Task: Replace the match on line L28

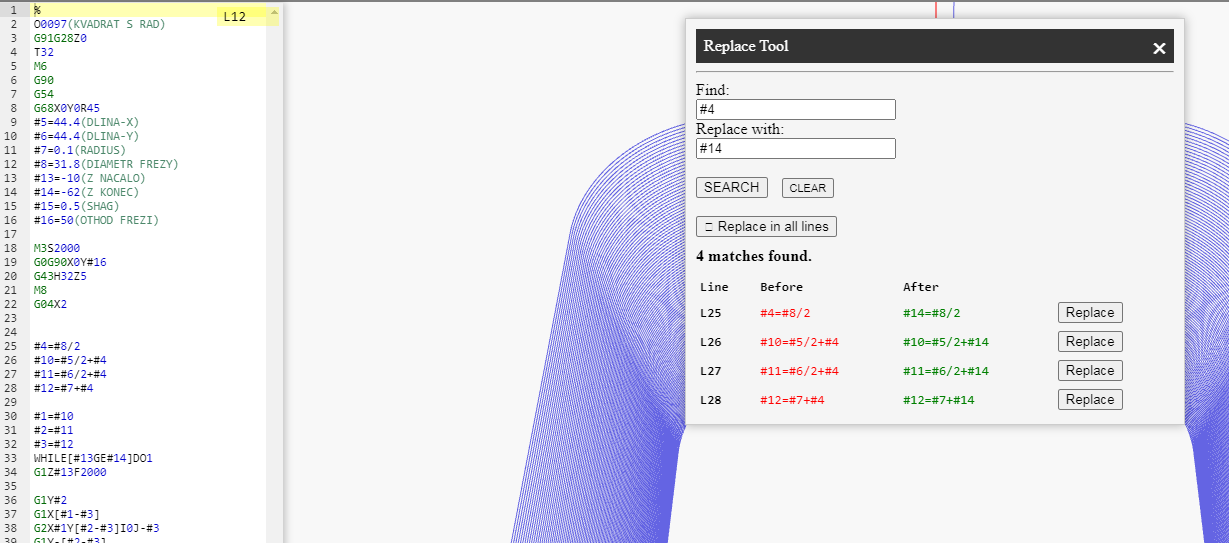Action: [x=1090, y=400]
